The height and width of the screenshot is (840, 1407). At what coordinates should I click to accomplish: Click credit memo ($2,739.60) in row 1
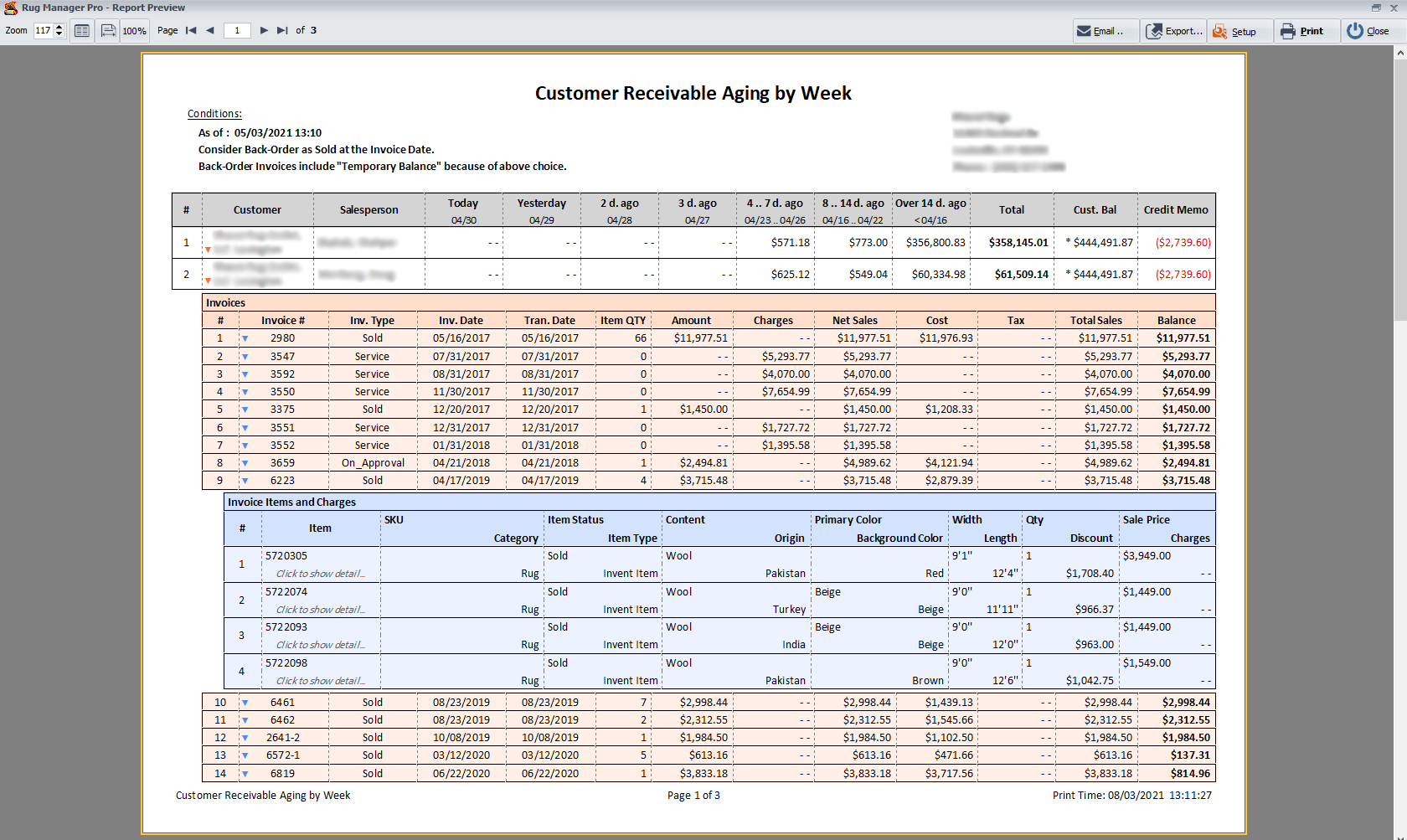click(x=1183, y=243)
